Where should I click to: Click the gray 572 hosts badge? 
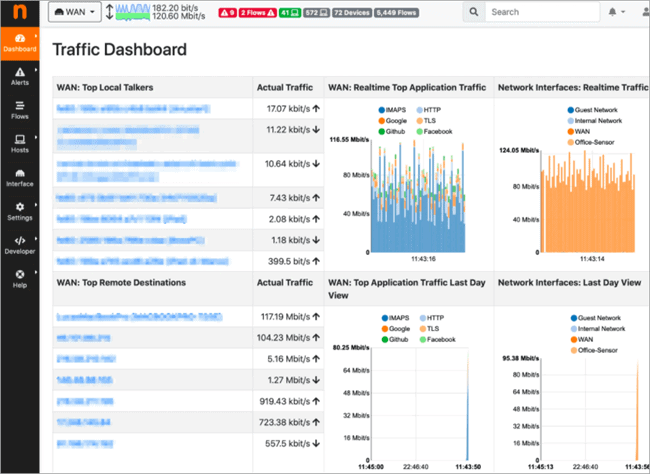(x=316, y=13)
